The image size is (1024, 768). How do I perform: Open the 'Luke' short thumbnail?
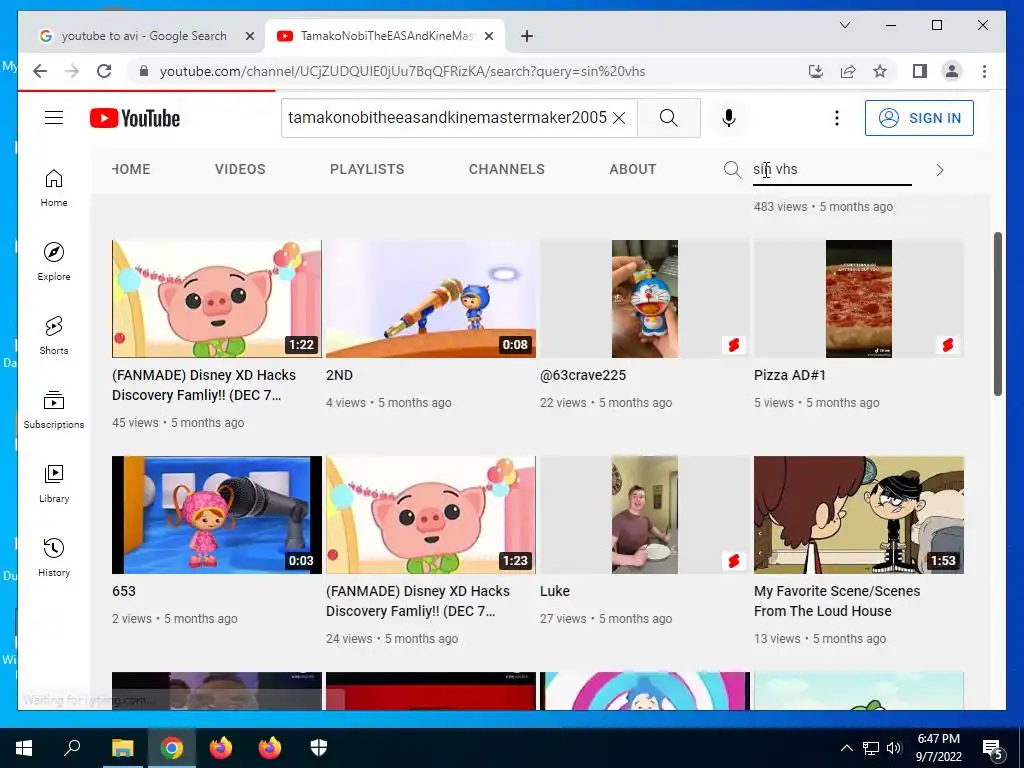pyautogui.click(x=645, y=515)
